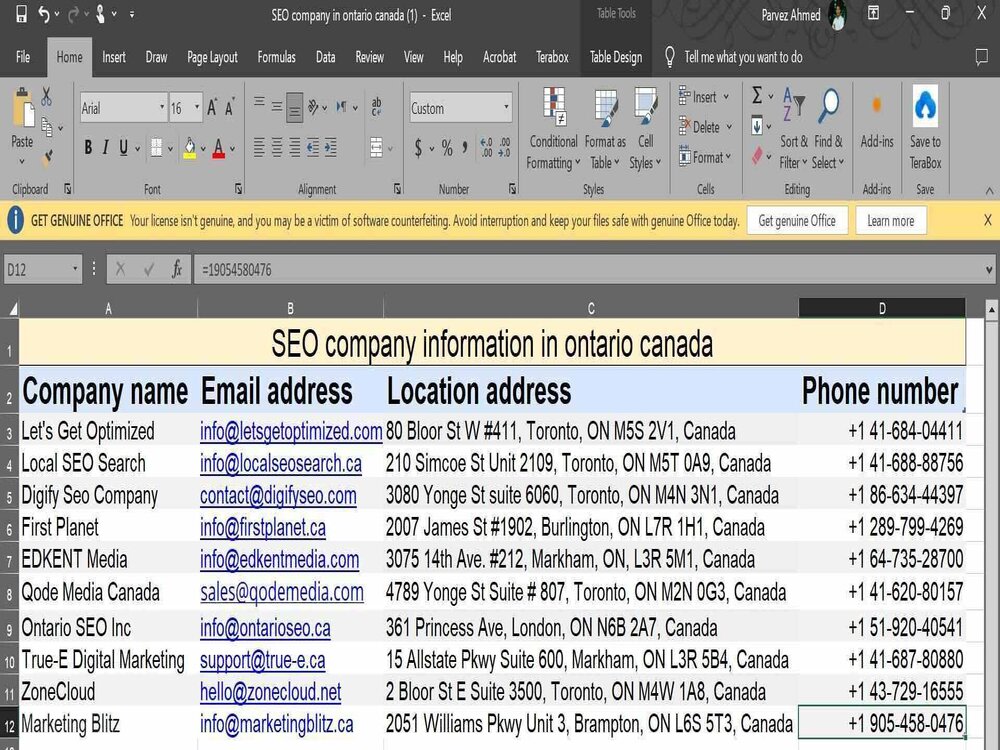Screen dimensions: 1000x750
Task: Click the Percent Style icon
Action: 447,148
